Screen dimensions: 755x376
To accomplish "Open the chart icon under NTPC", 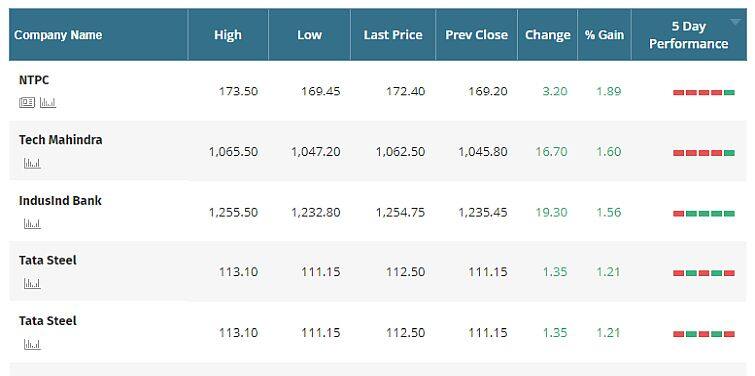I will coord(48,102).
